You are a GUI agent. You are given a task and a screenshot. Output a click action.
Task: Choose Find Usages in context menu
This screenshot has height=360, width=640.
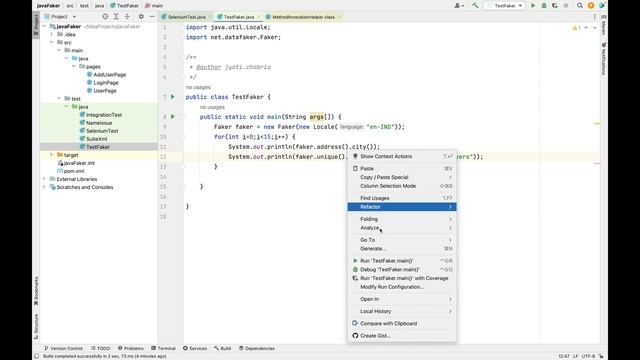[x=402, y=198]
